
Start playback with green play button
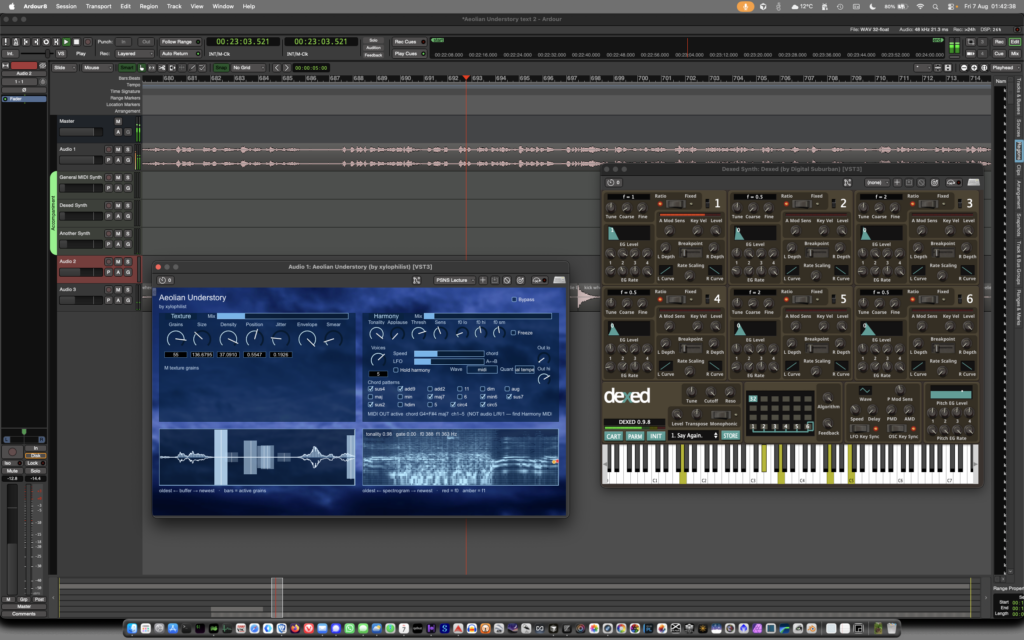(x=66, y=42)
